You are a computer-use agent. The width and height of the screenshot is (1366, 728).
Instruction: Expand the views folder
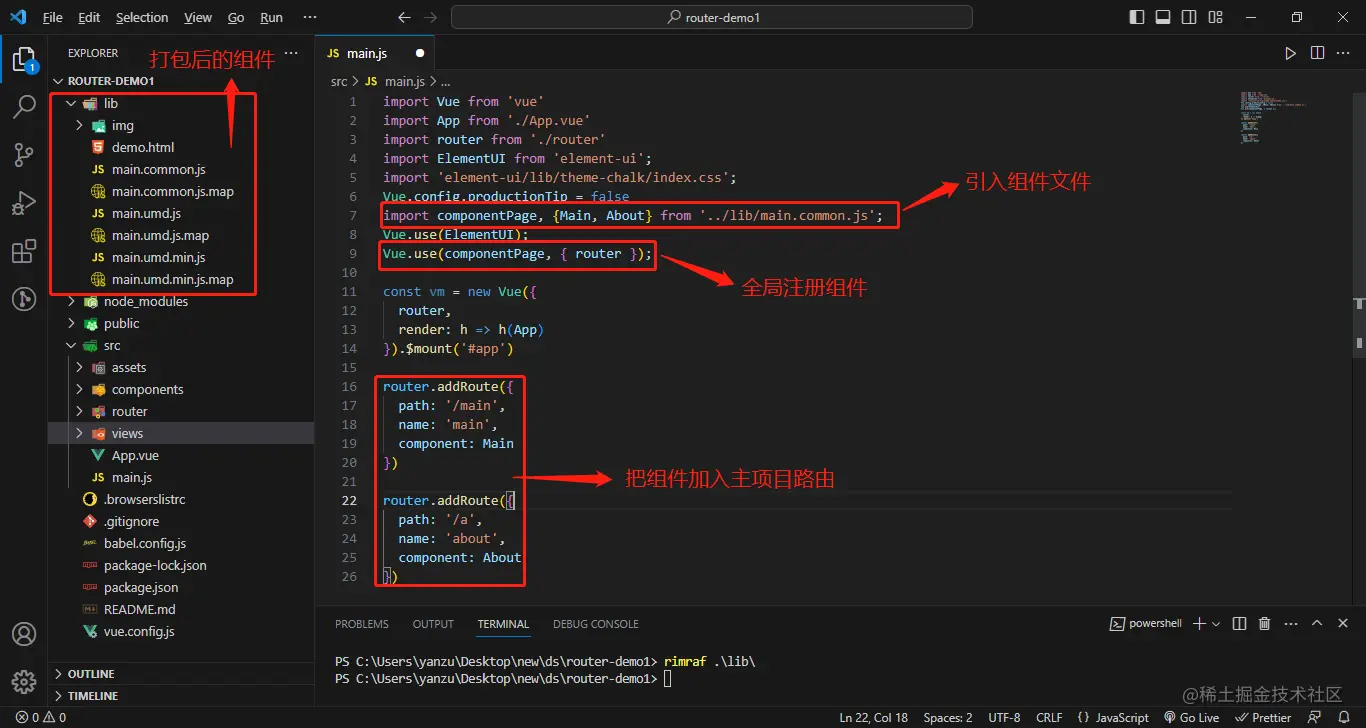[x=79, y=433]
